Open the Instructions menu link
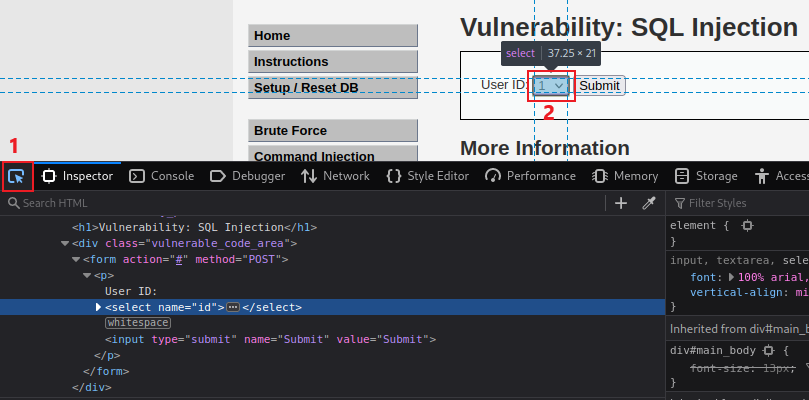809x400 pixels. click(333, 61)
